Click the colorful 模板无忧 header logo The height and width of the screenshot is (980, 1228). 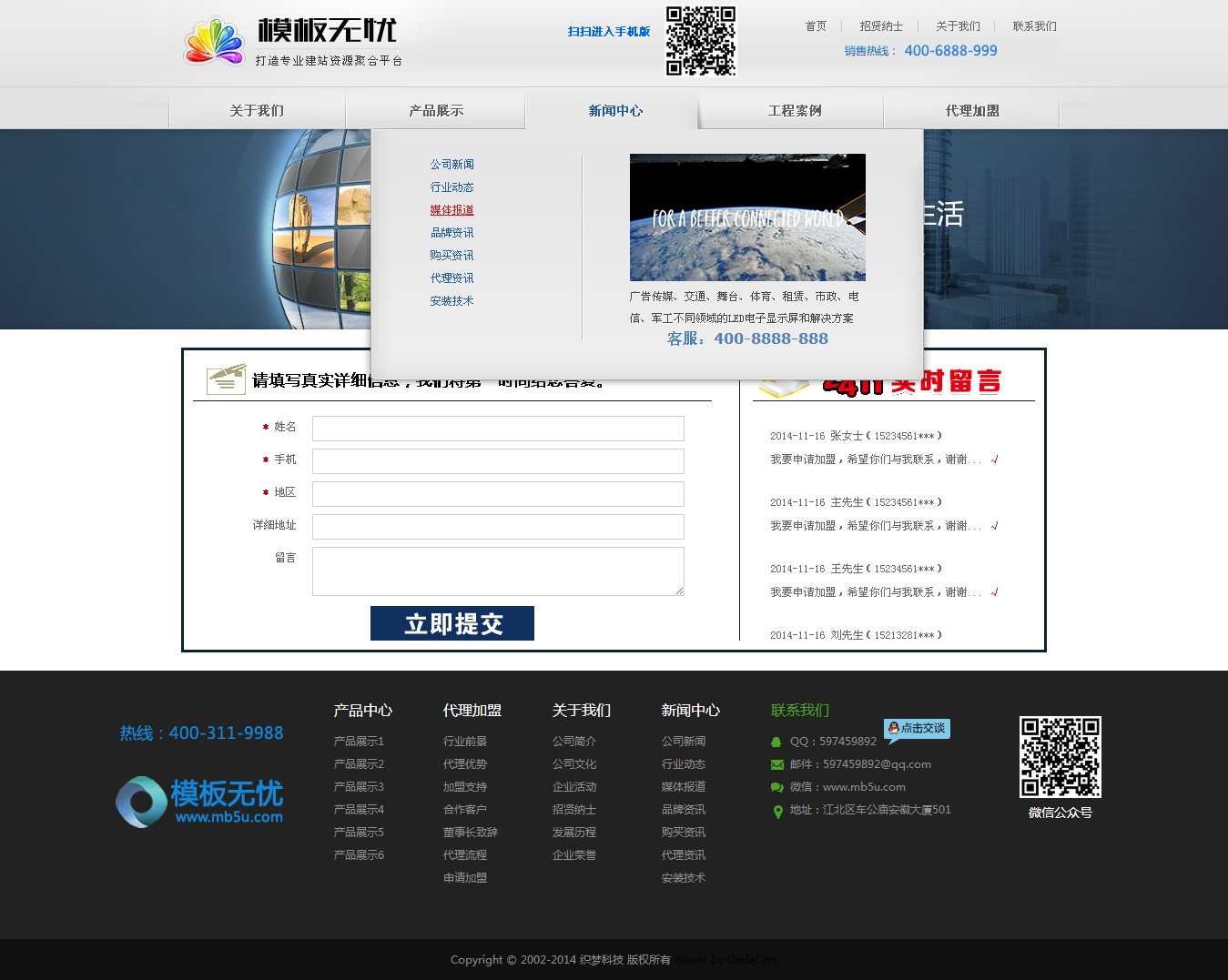click(291, 42)
